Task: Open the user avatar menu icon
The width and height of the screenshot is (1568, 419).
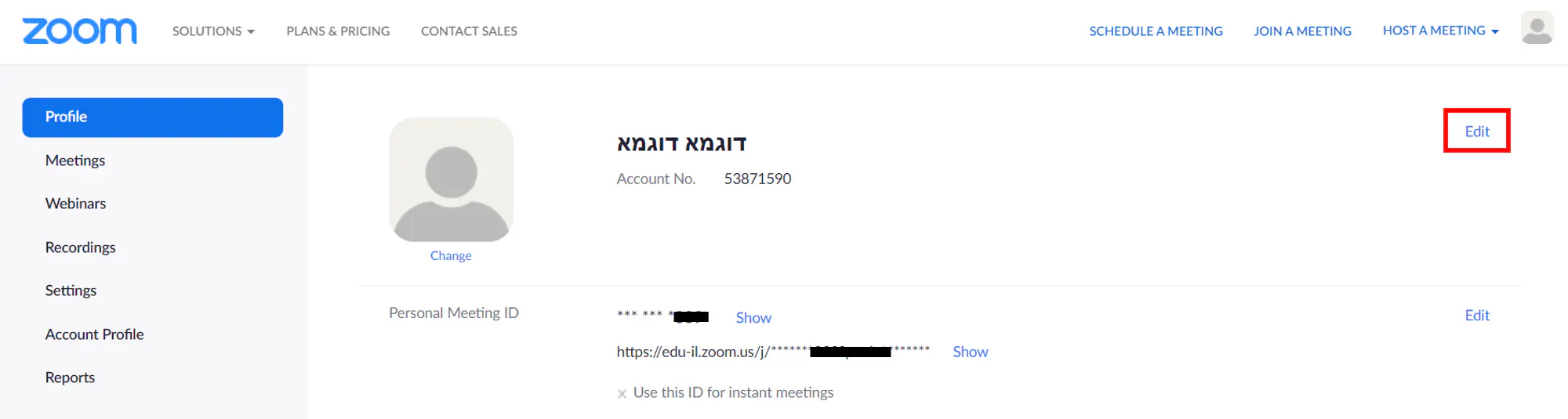Action: point(1537,29)
